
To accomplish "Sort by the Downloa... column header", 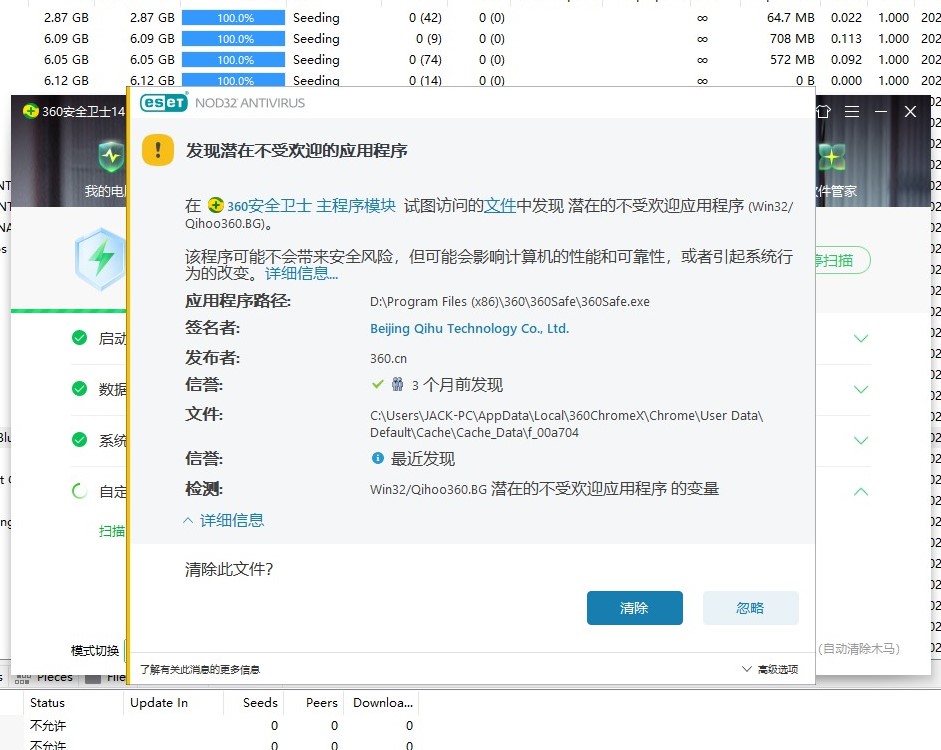I will coord(383,703).
